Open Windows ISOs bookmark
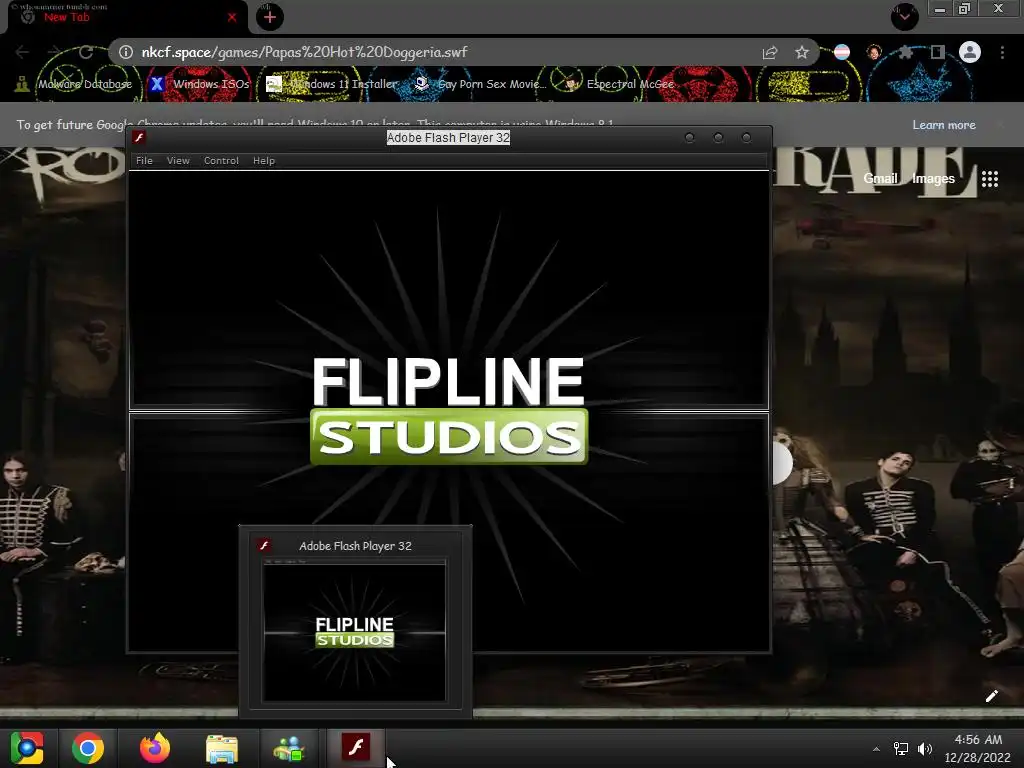 click(199, 84)
